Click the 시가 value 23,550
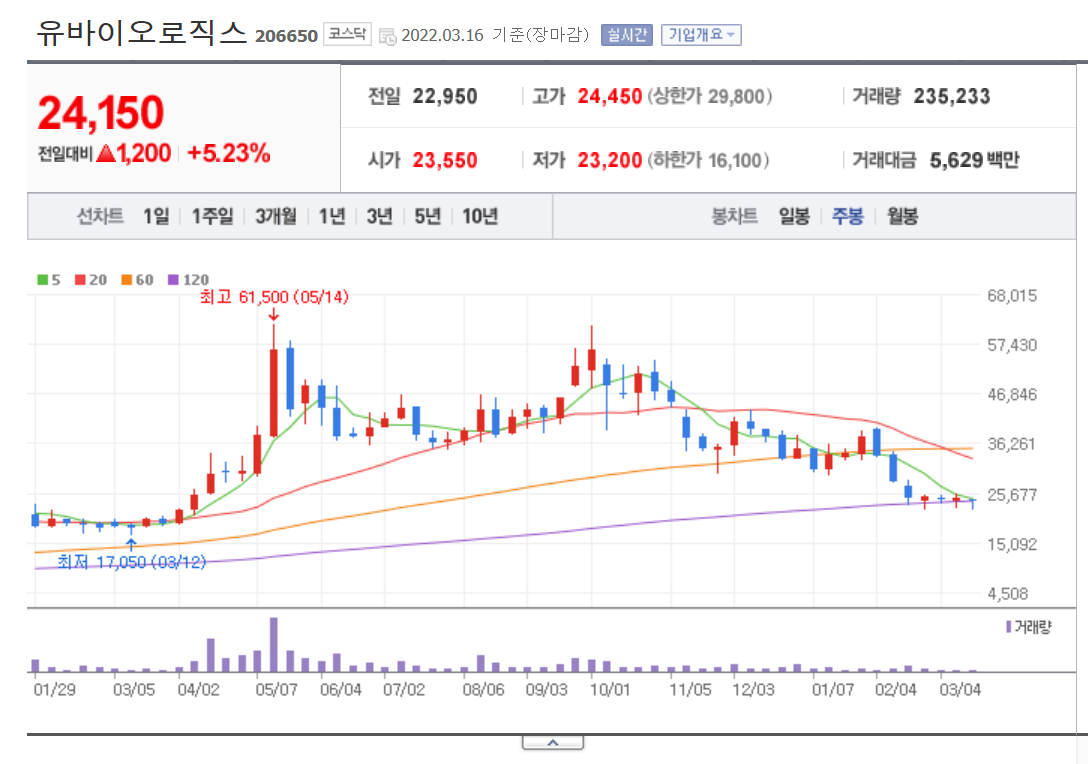The image size is (1088, 764). [445, 161]
